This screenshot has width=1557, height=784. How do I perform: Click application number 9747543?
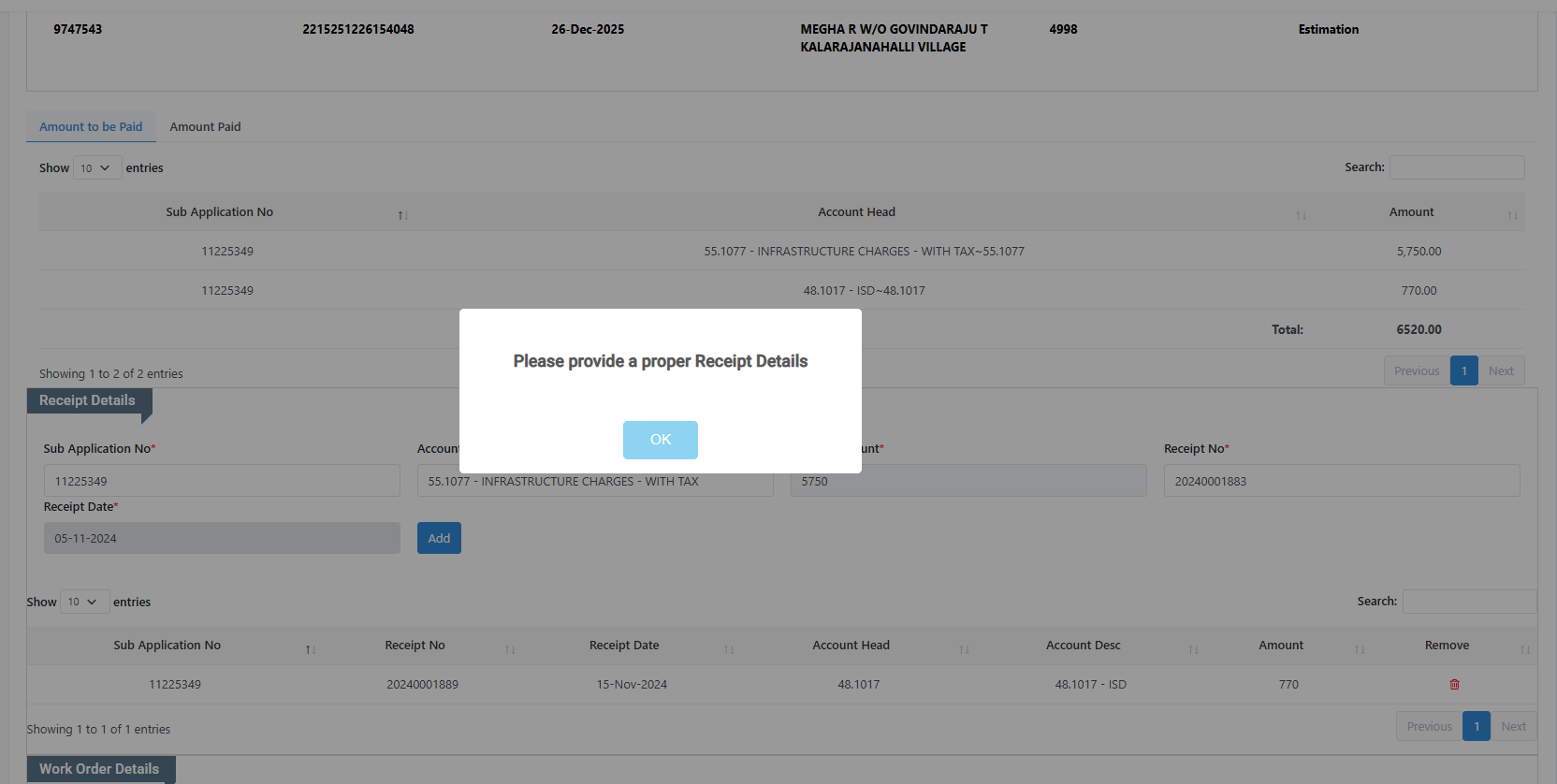(78, 30)
